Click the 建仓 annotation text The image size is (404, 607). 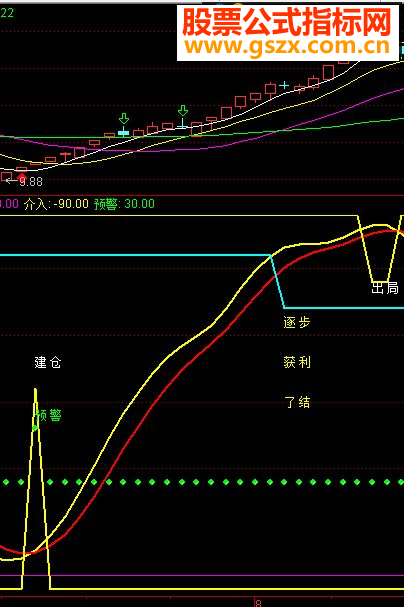tap(48, 362)
